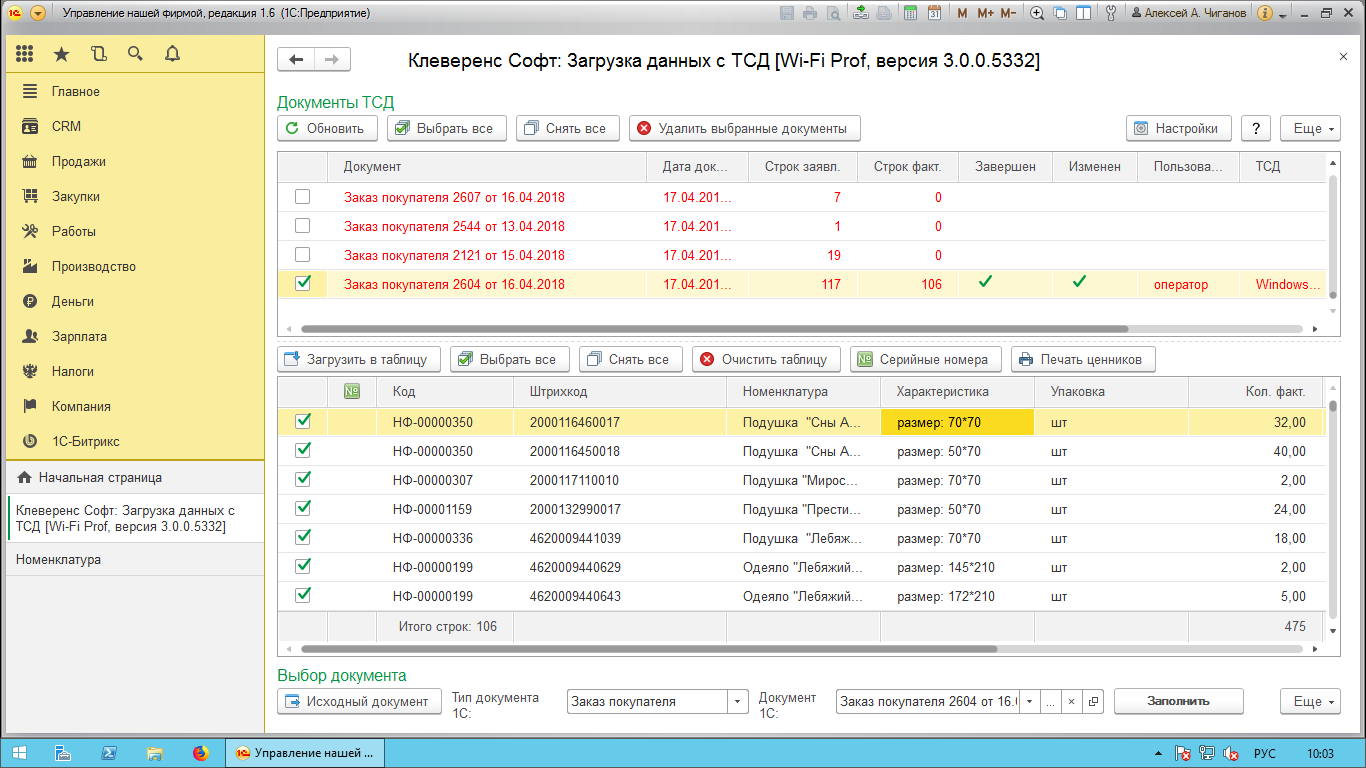Expand the Документ 1С dropdown arrow
Screen dimensions: 1366x768
click(1029, 701)
